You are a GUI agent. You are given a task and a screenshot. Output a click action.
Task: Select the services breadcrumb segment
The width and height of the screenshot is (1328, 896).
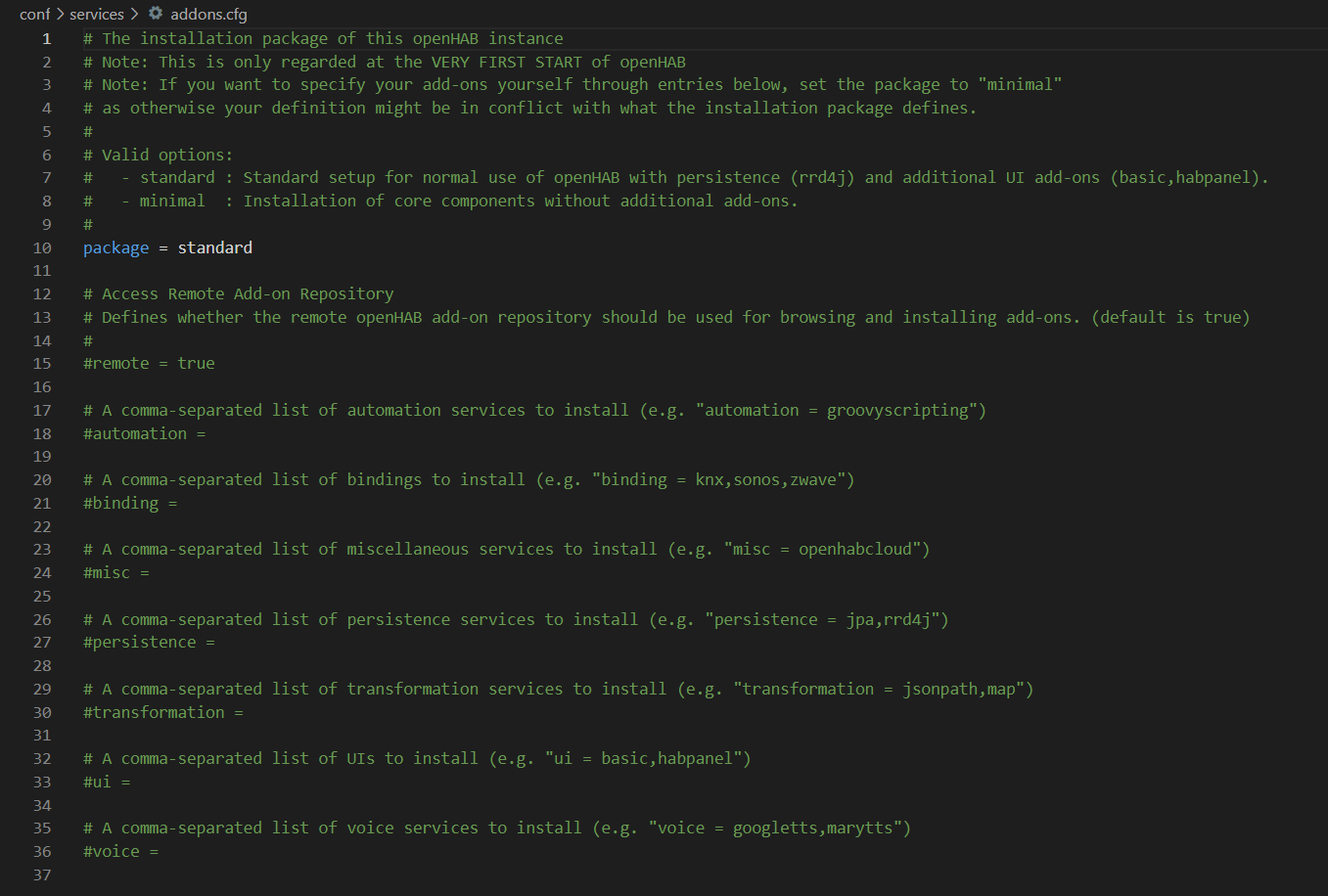click(x=97, y=14)
